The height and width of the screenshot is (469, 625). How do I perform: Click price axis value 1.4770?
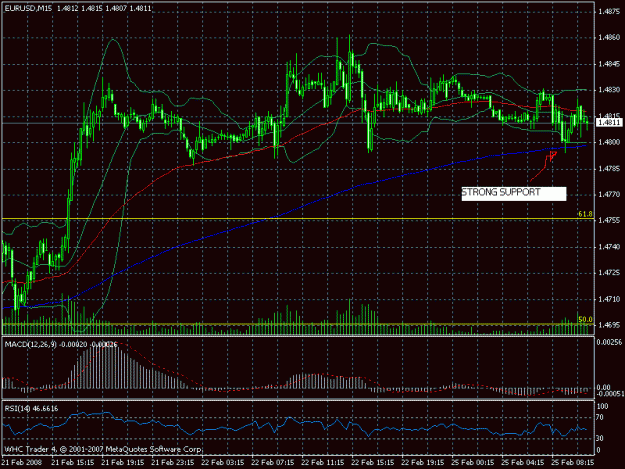[x=609, y=194]
